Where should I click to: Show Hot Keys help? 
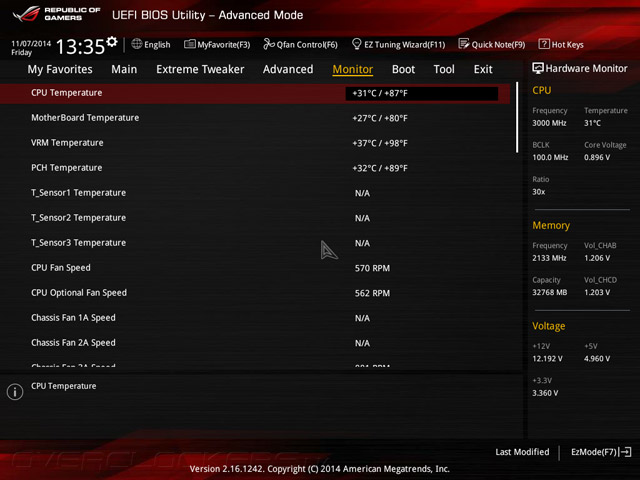tap(567, 44)
